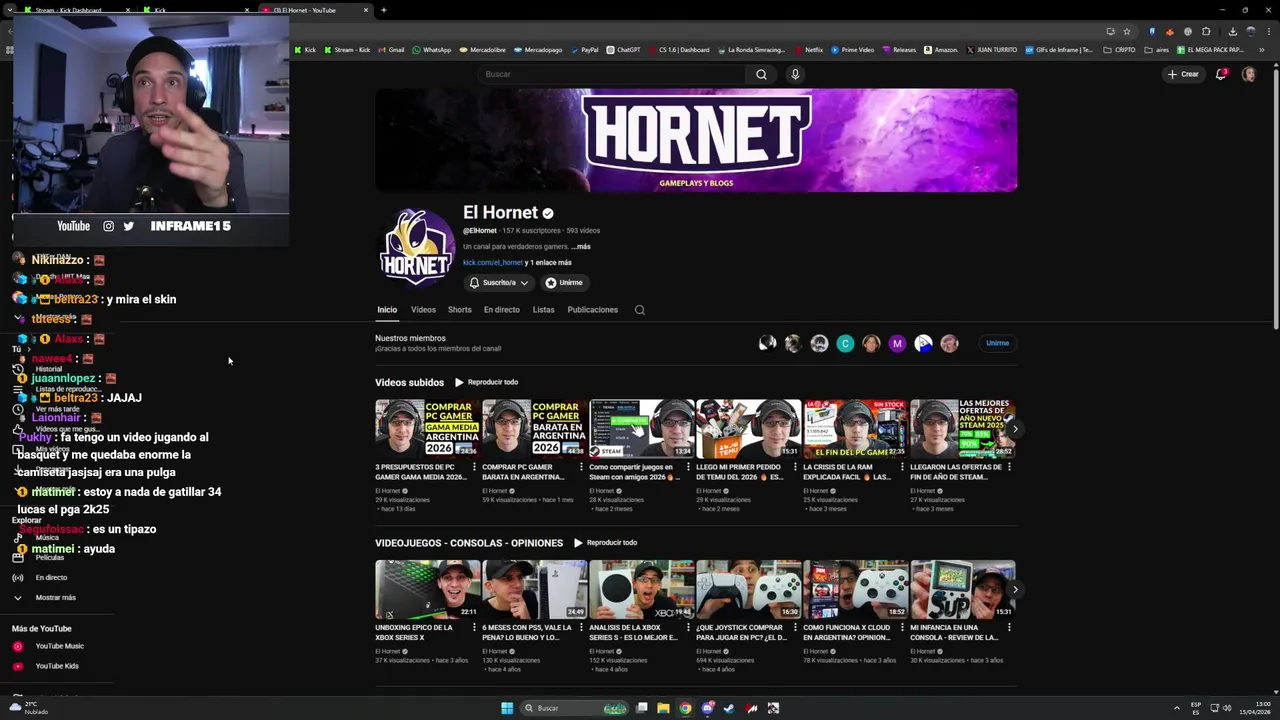The width and height of the screenshot is (1280, 720).
Task: Switch to the Inicio tab
Action: pos(387,310)
